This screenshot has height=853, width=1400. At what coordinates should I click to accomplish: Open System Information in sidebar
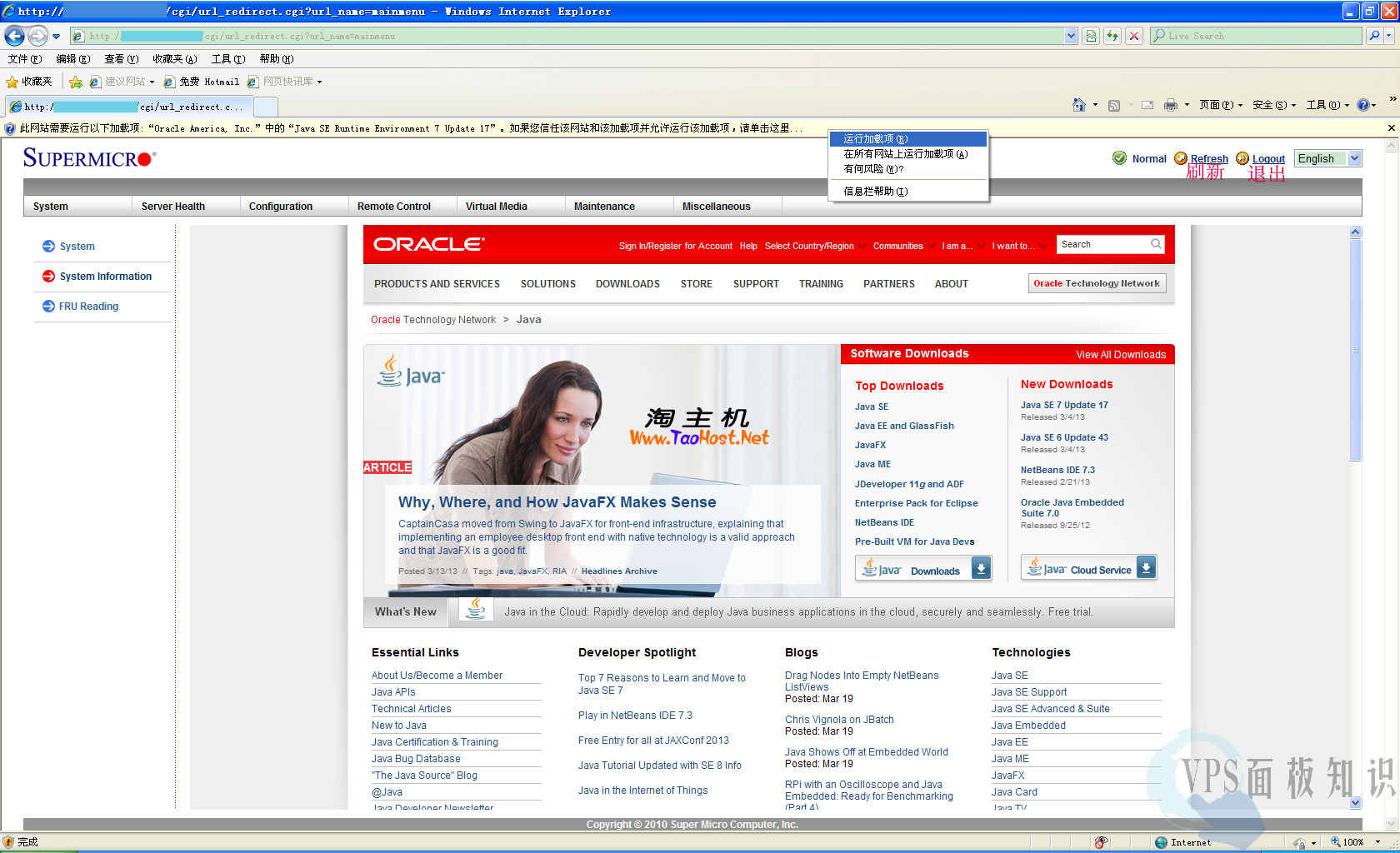(106, 277)
